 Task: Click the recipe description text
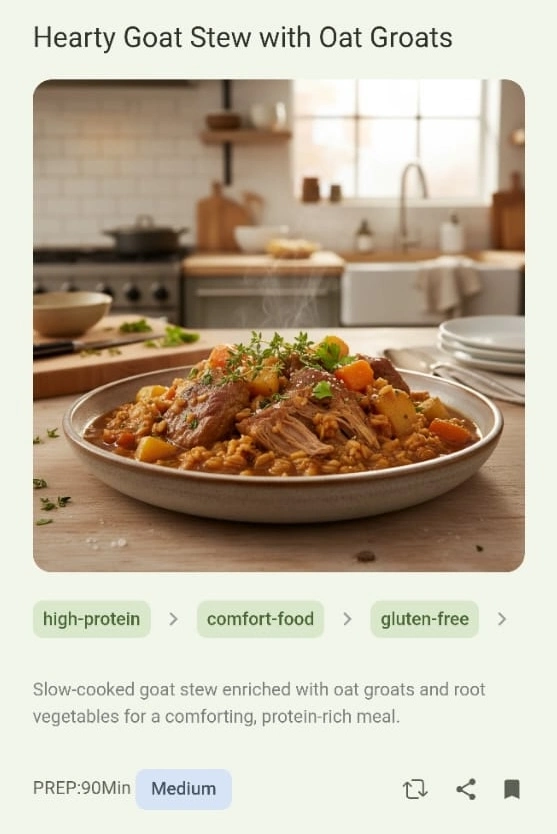[x=259, y=703]
